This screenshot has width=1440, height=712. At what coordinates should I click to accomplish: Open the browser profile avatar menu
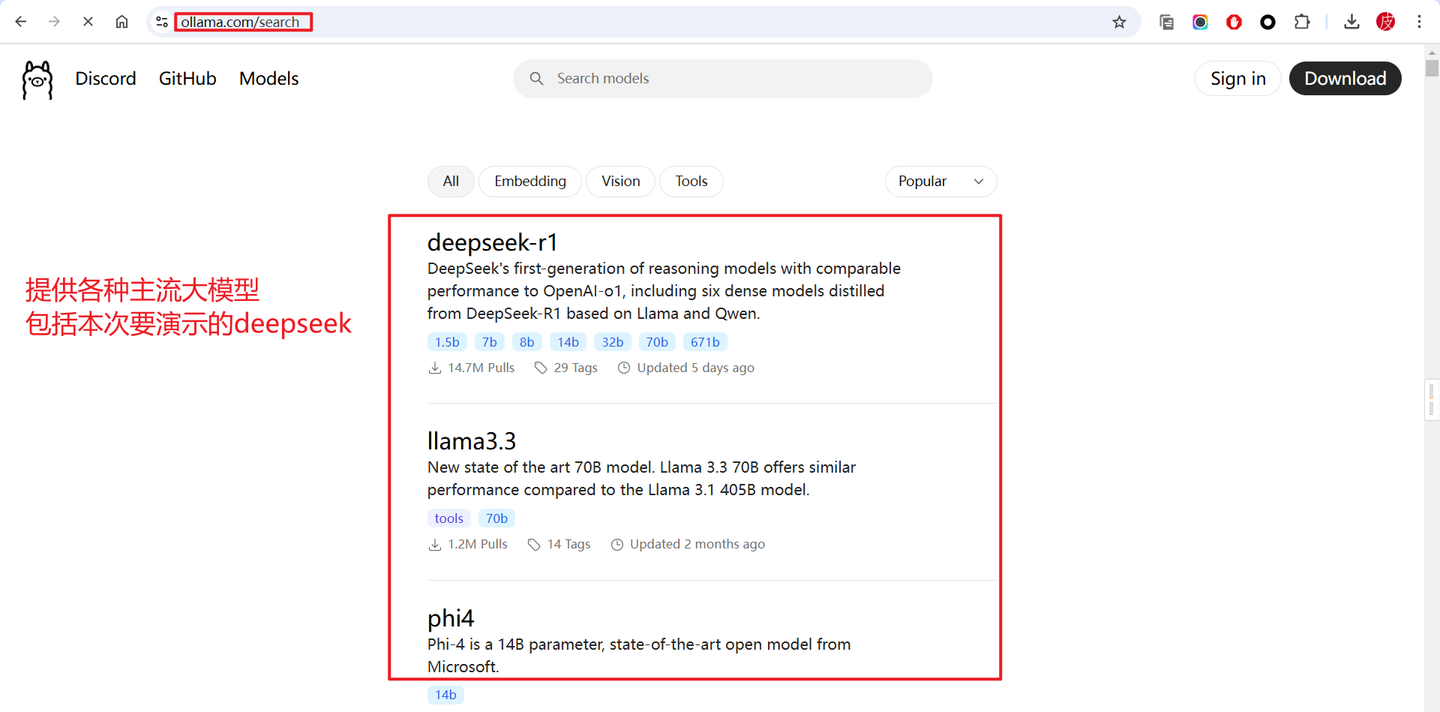1385,21
